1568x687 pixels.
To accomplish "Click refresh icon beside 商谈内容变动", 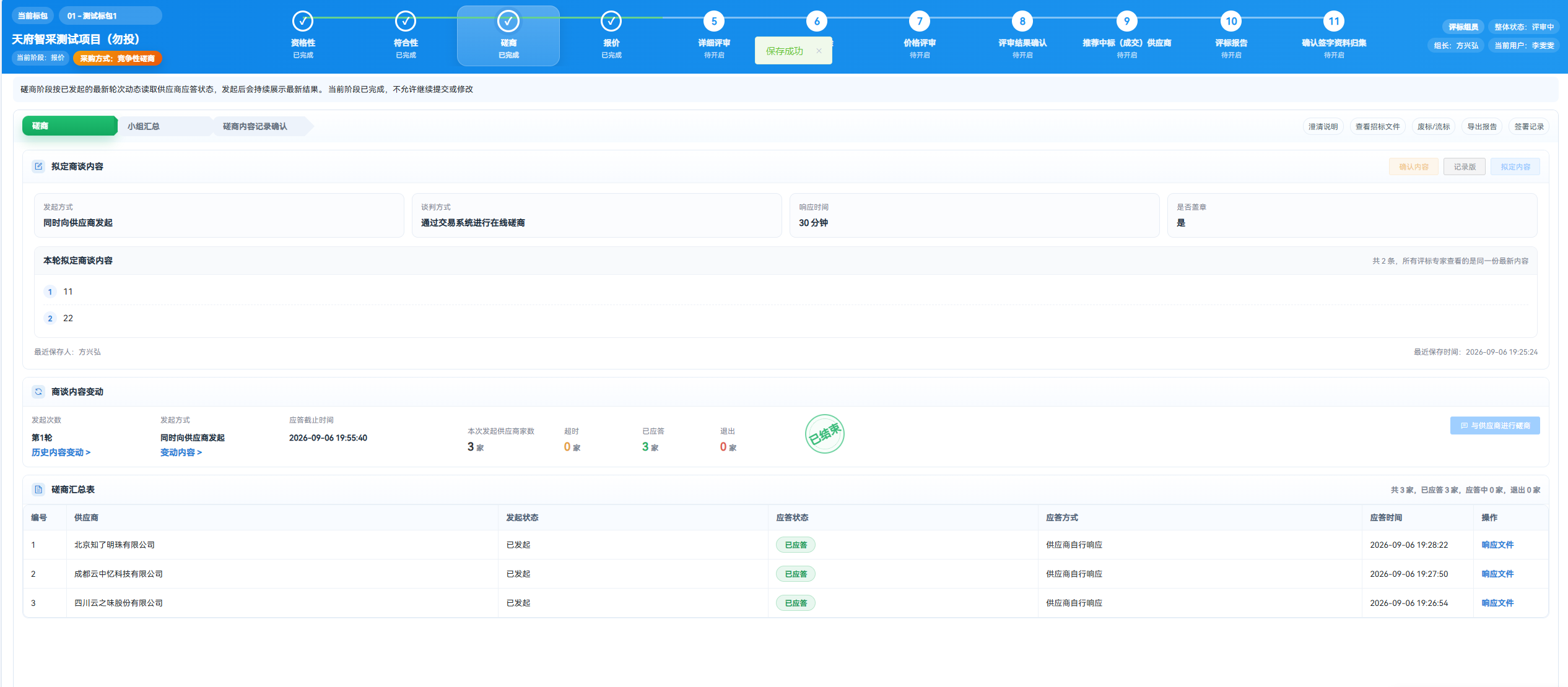I will (38, 392).
